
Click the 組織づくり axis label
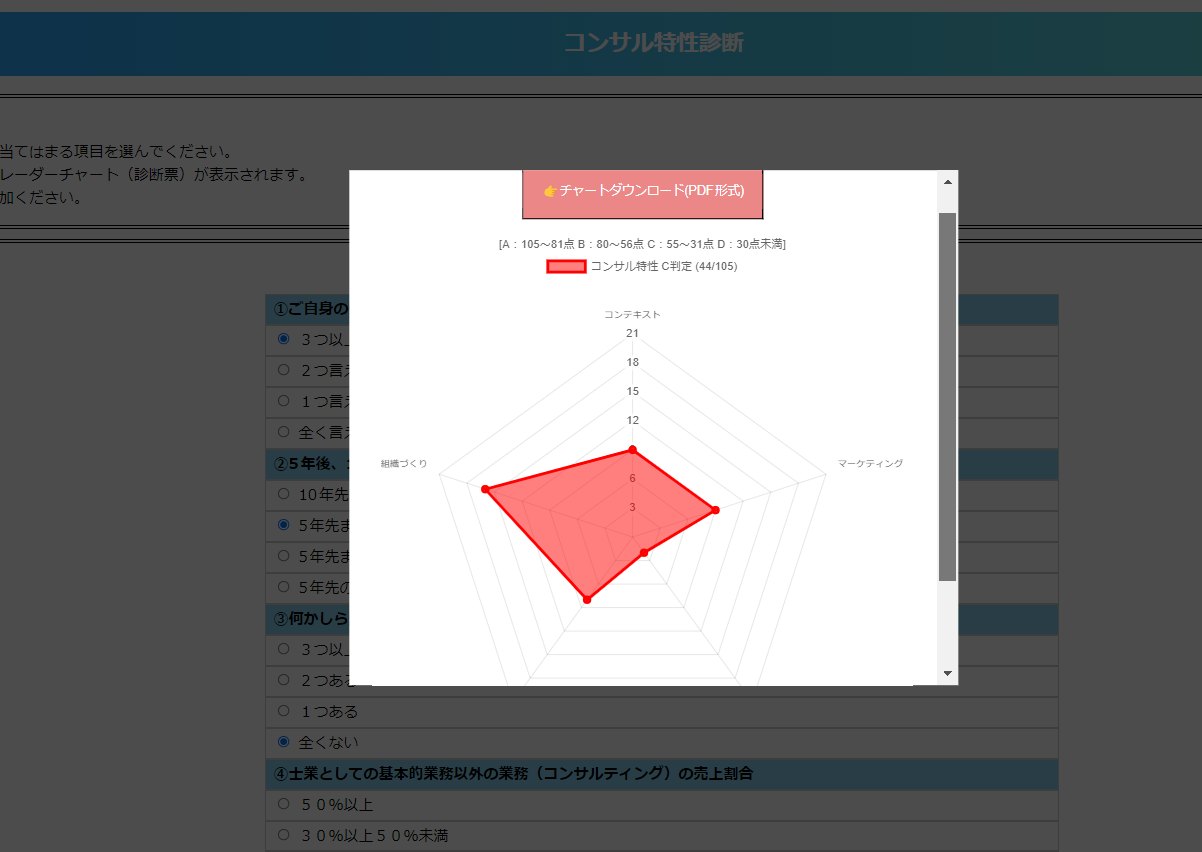click(404, 463)
